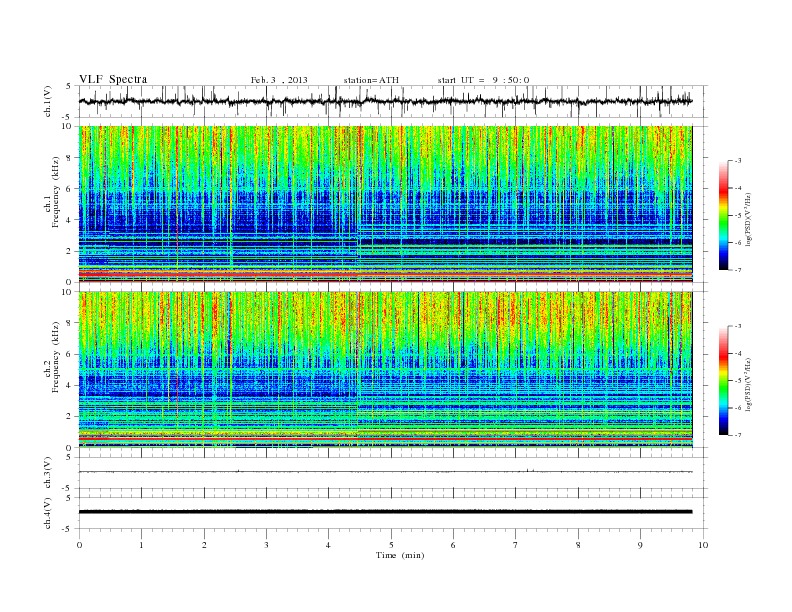The width and height of the screenshot is (792, 612).
Task: Select the "Feb. 3, 2013" date text
Action: [x=279, y=80]
